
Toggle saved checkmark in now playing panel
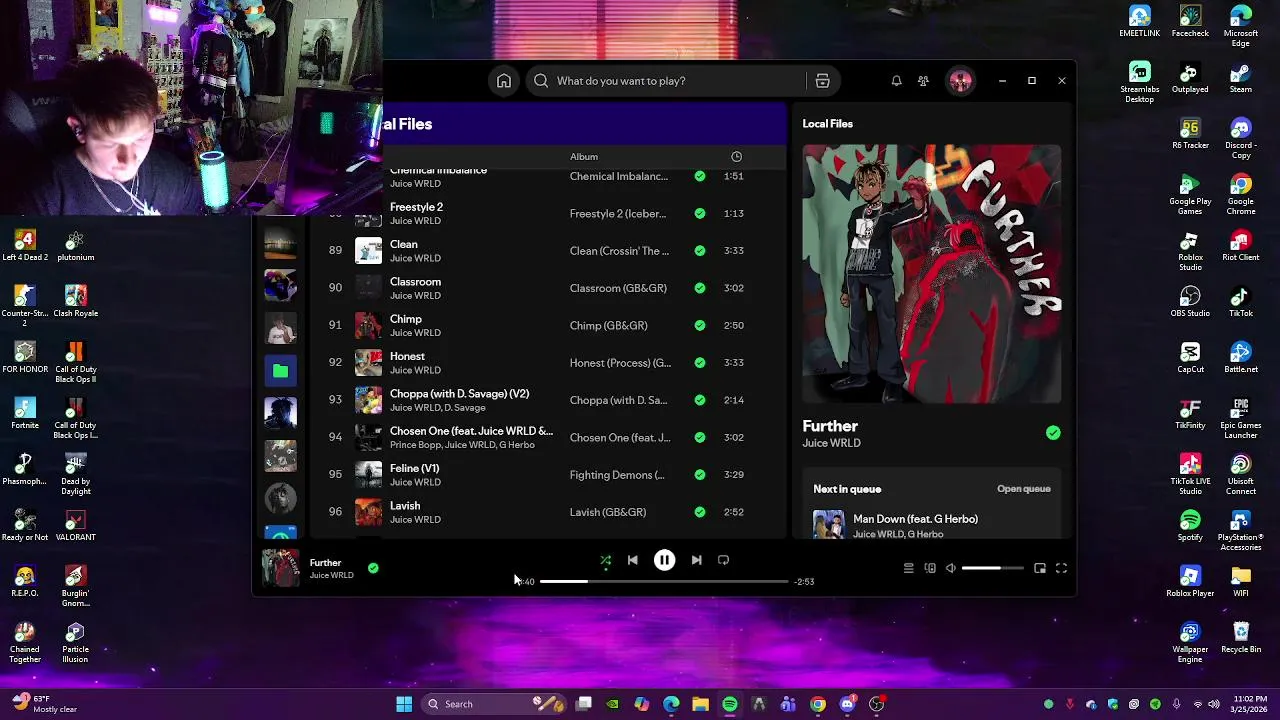point(1053,433)
